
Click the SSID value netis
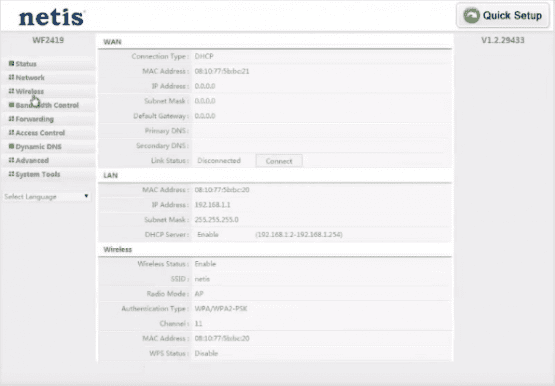pyautogui.click(x=202, y=279)
